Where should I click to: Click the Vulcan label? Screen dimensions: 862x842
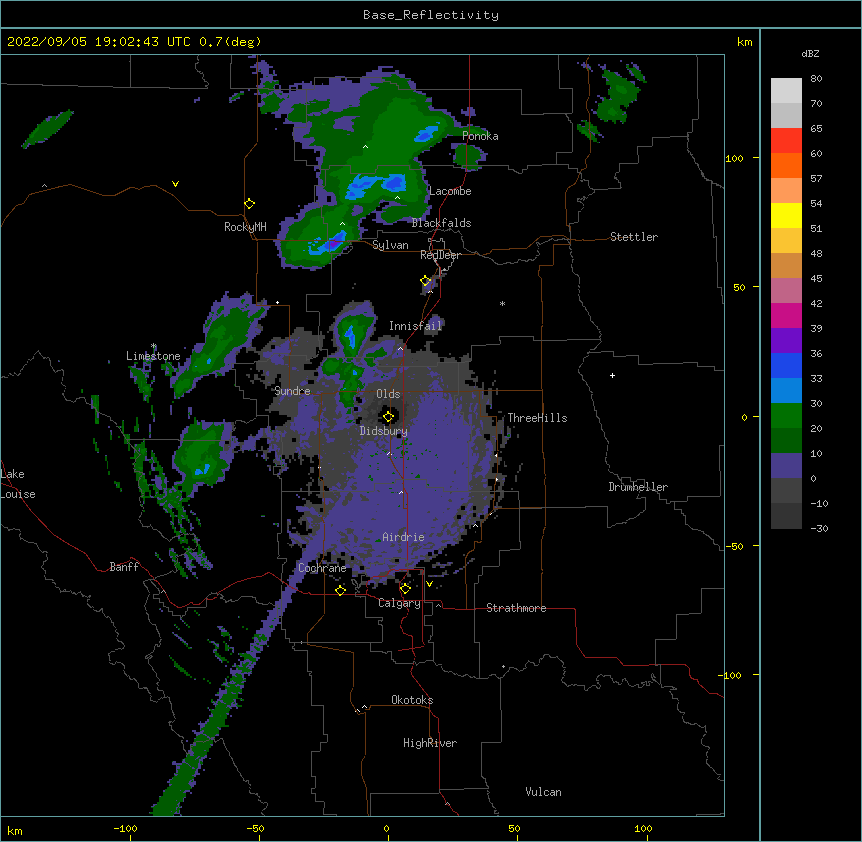click(x=543, y=792)
